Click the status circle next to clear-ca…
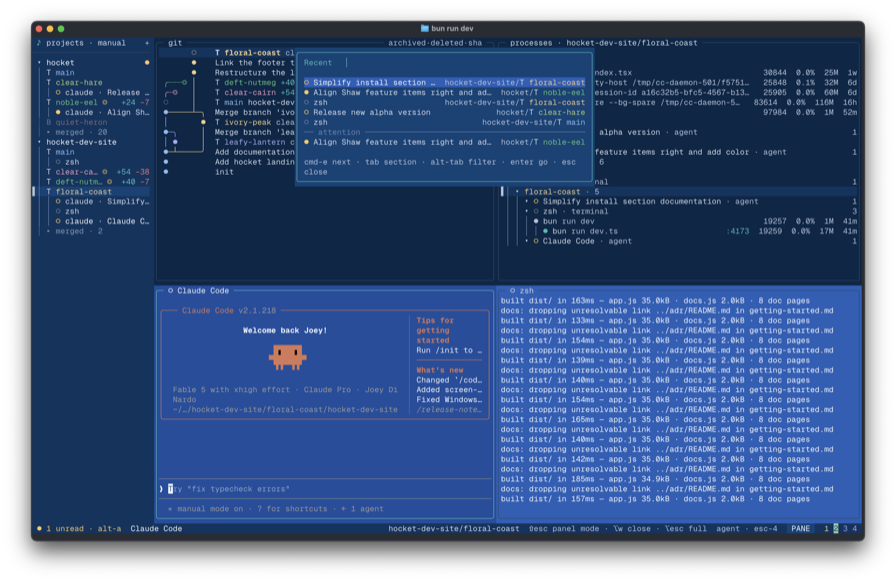896x582 pixels. 105,172
